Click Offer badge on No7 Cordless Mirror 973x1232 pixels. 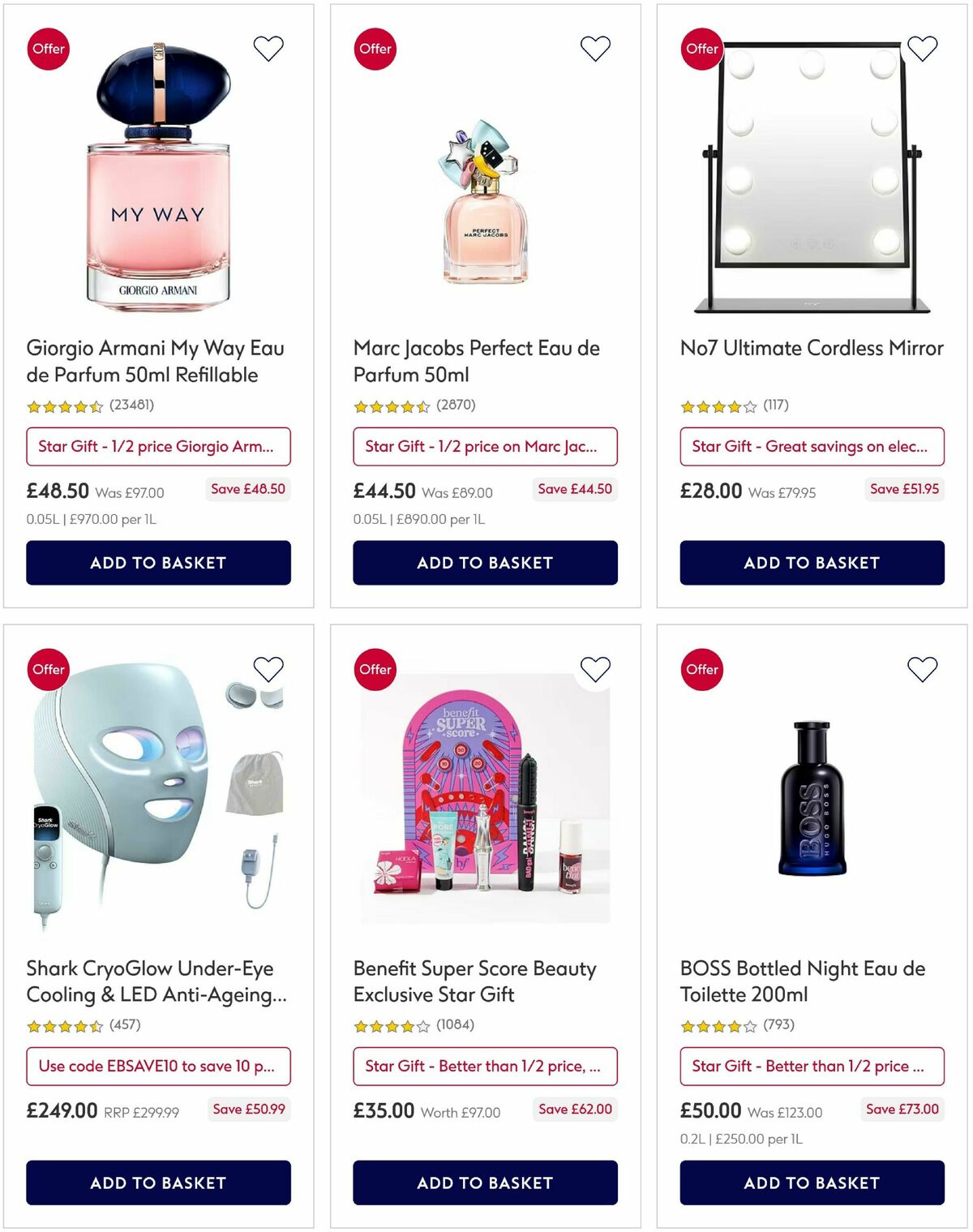click(701, 49)
